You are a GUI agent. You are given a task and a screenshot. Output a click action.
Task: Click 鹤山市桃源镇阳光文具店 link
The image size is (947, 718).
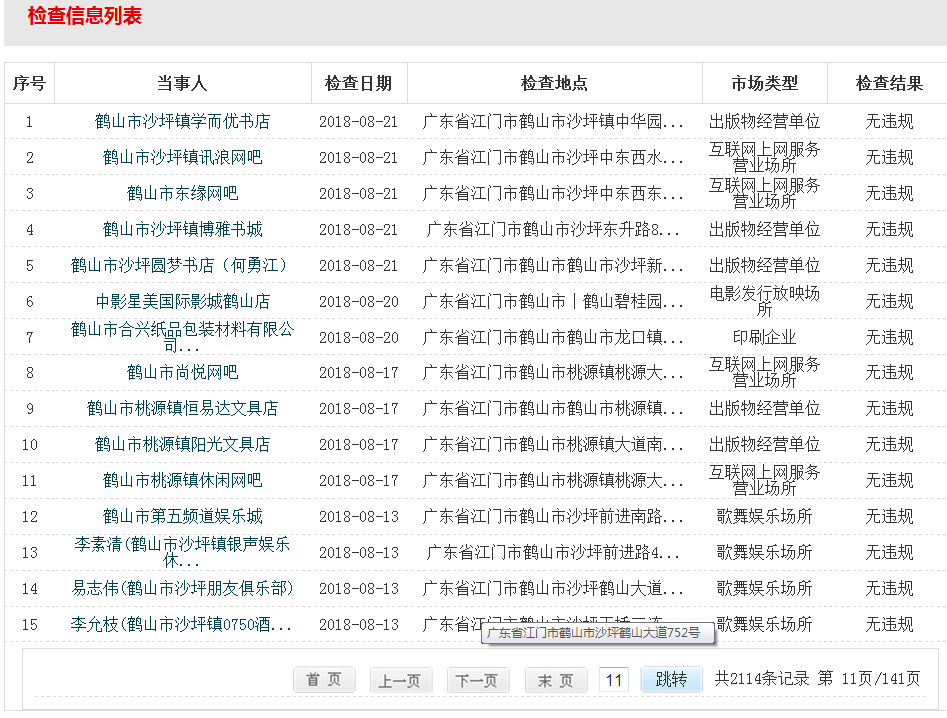182,444
